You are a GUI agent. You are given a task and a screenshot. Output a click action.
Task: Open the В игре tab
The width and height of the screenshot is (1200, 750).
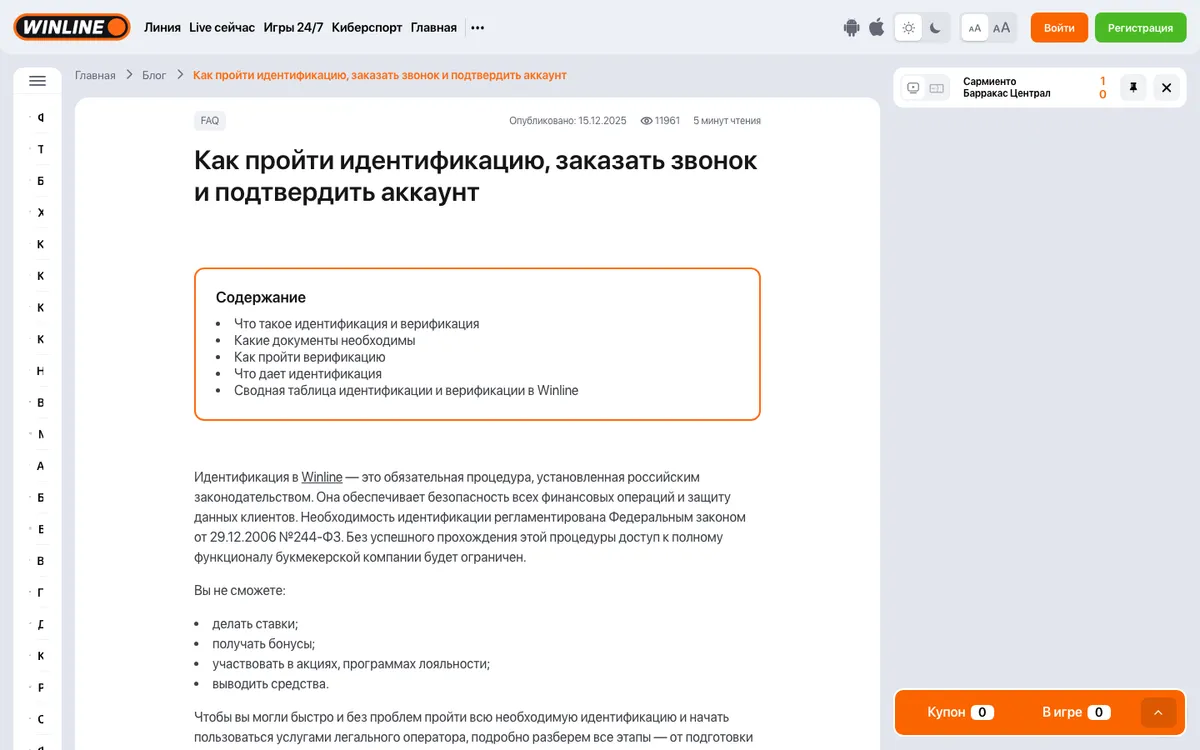tap(1076, 712)
